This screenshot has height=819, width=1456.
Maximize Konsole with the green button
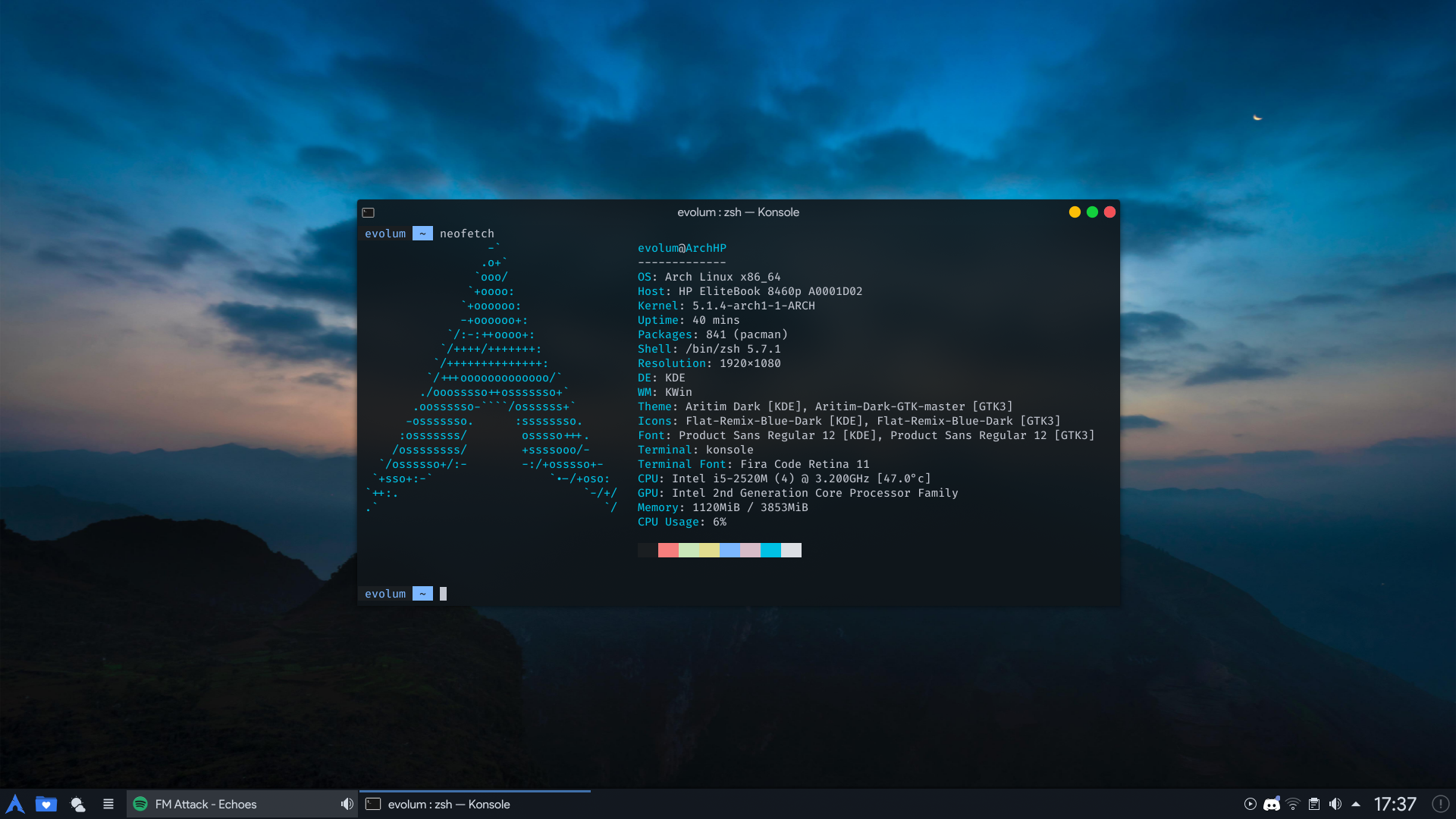click(x=1092, y=212)
